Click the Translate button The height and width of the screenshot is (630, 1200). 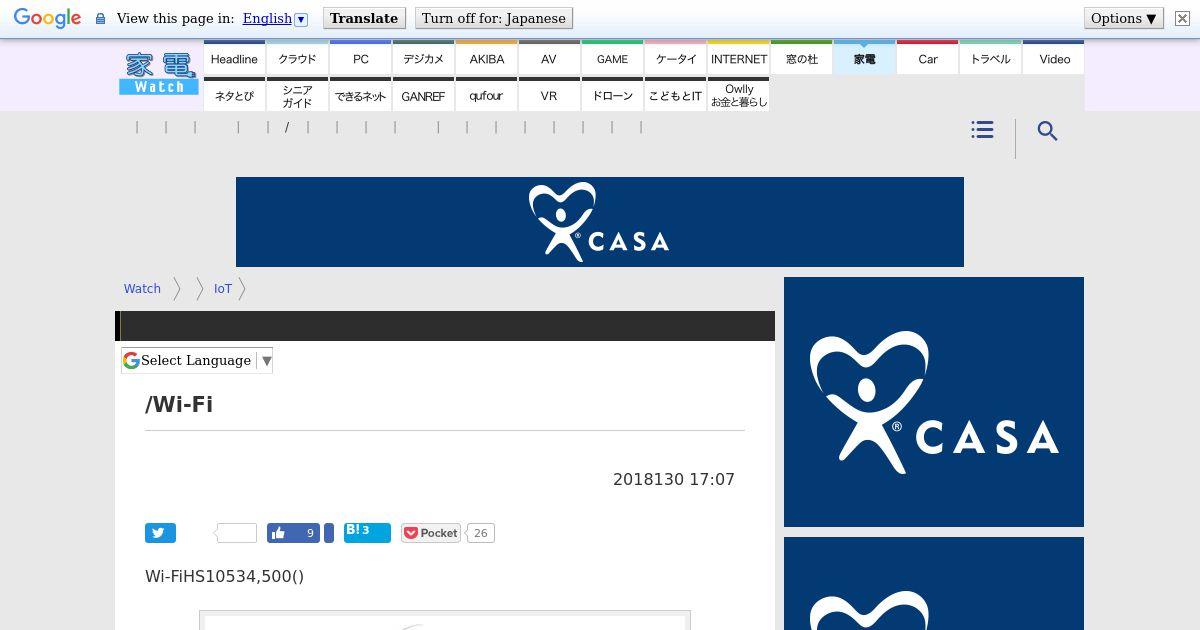(x=364, y=18)
